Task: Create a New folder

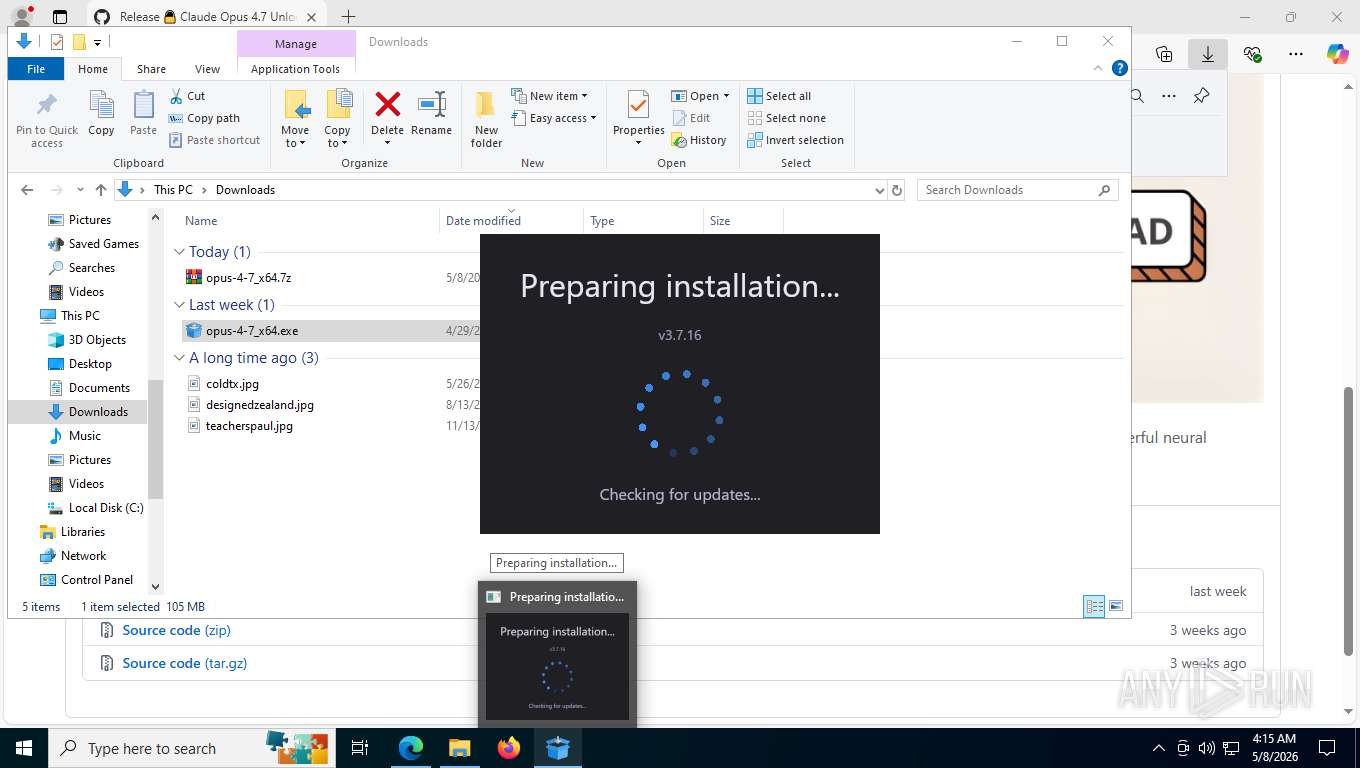Action: tap(486, 119)
